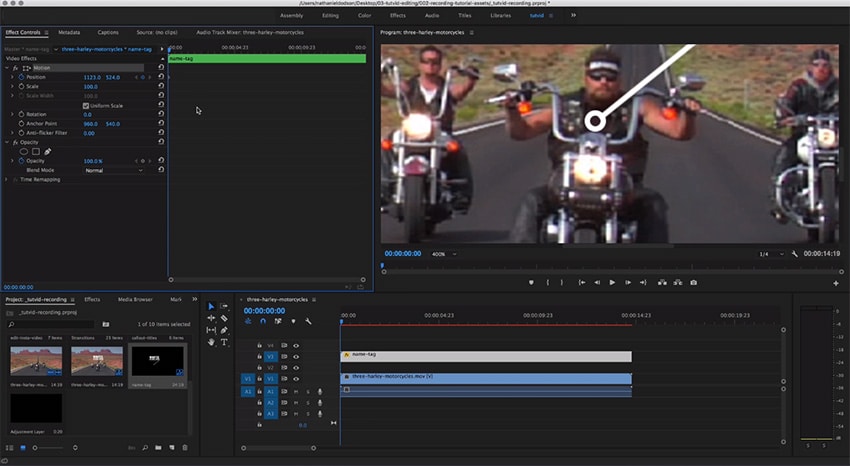
Task: Open timeline wrench settings icon
Action: (308, 321)
